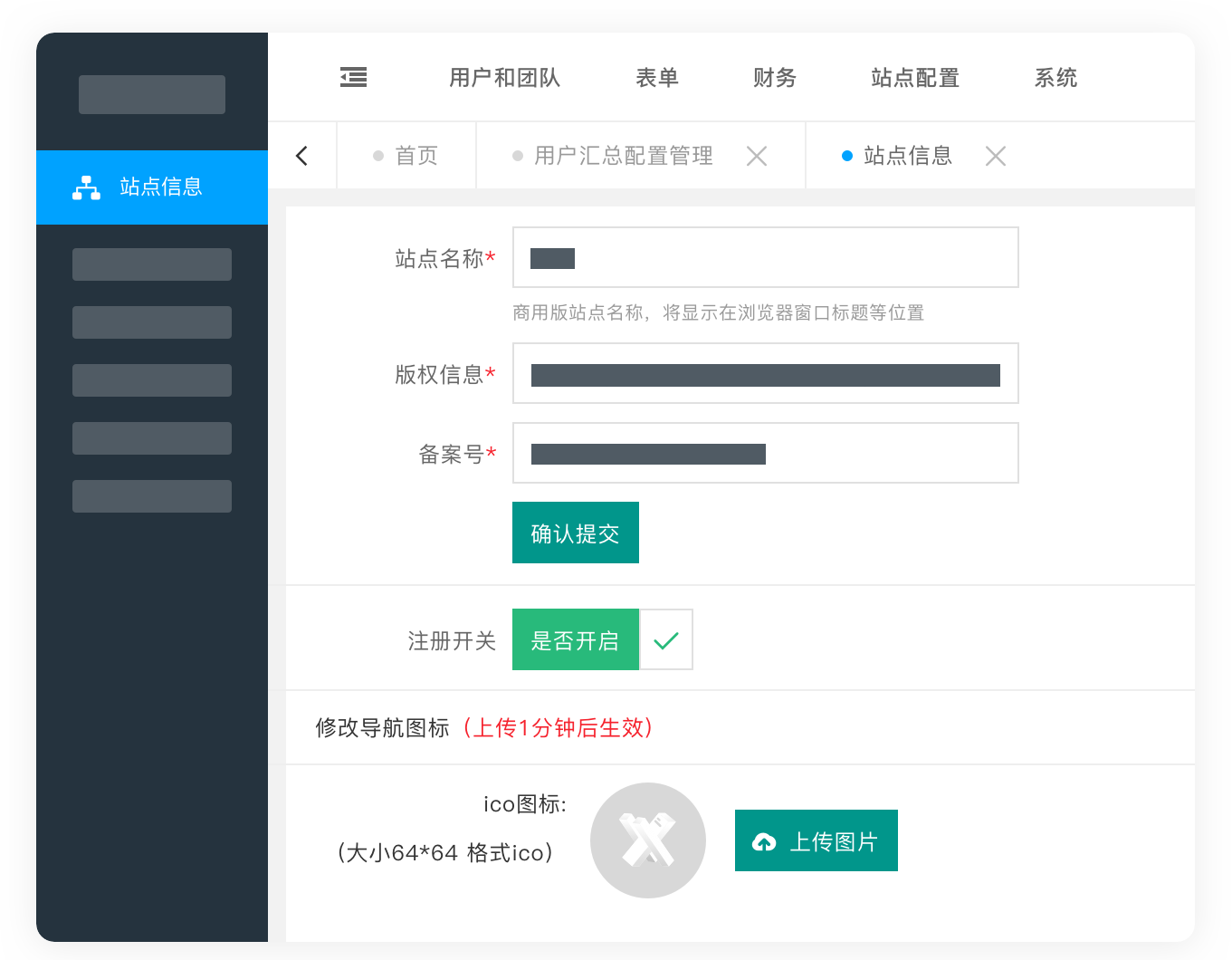Screen dimensions: 1232x960
Task: Close the 用户汇总配置管理 tab
Action: pyautogui.click(x=757, y=157)
